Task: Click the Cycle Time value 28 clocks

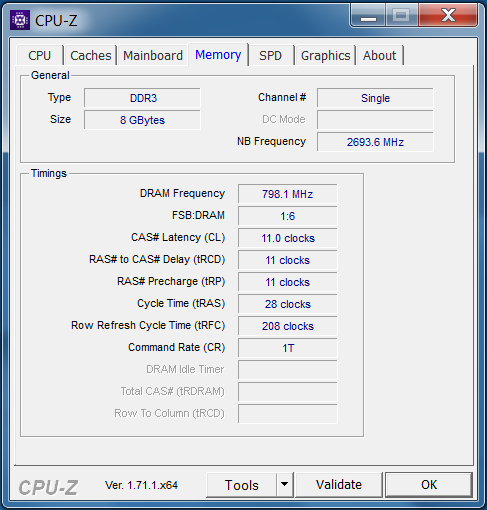Action: [x=288, y=304]
